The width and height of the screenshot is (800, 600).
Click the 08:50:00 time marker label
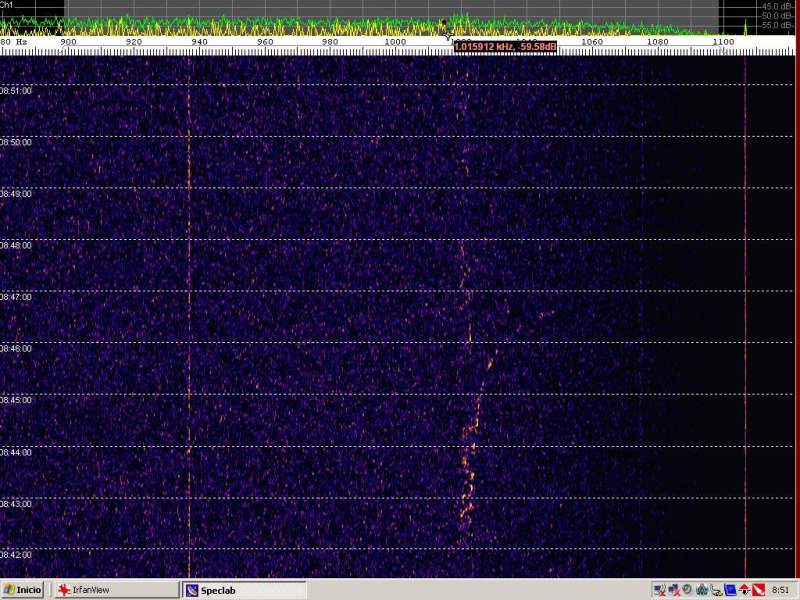(16, 142)
